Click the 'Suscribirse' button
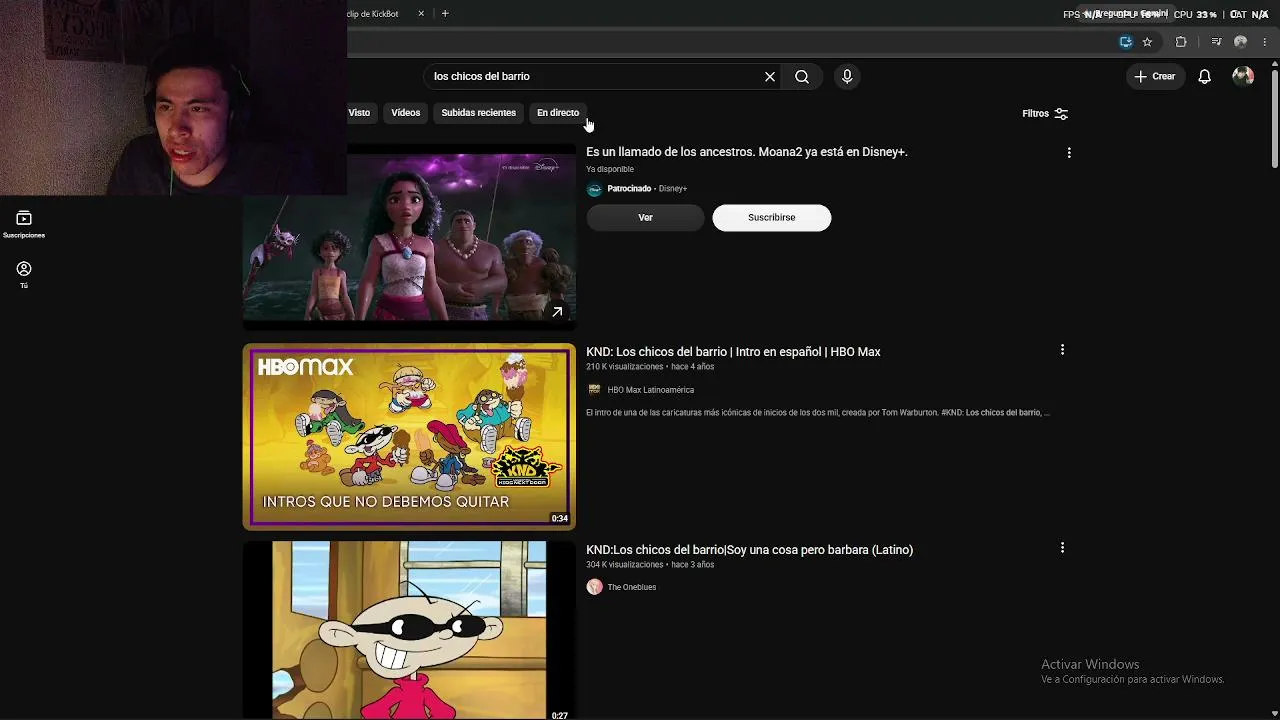The height and width of the screenshot is (720, 1280). point(772,218)
